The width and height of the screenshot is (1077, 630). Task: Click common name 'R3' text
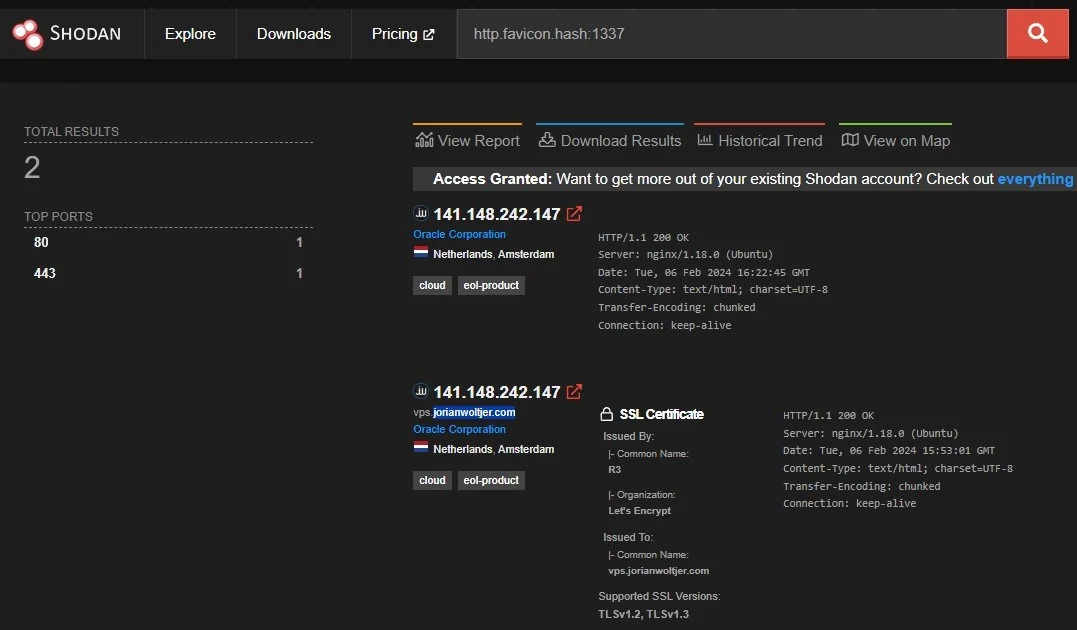[x=615, y=470]
